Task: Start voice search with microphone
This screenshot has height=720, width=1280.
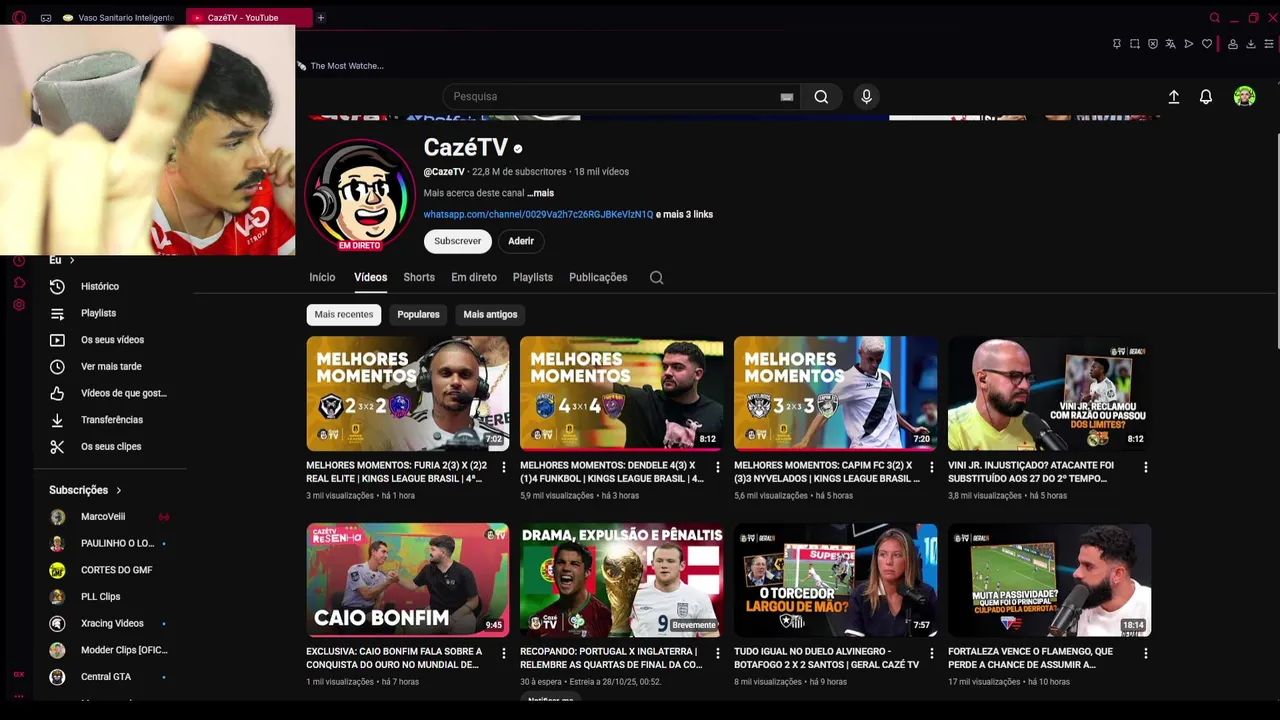Action: 866,96
